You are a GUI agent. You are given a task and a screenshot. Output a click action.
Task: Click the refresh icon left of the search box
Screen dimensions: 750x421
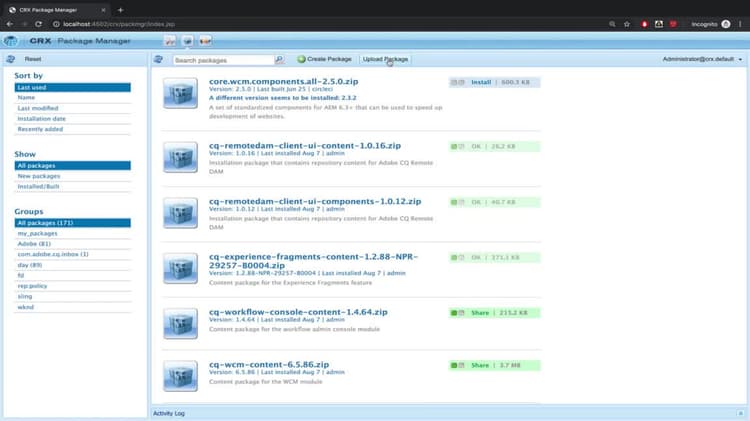[158, 59]
